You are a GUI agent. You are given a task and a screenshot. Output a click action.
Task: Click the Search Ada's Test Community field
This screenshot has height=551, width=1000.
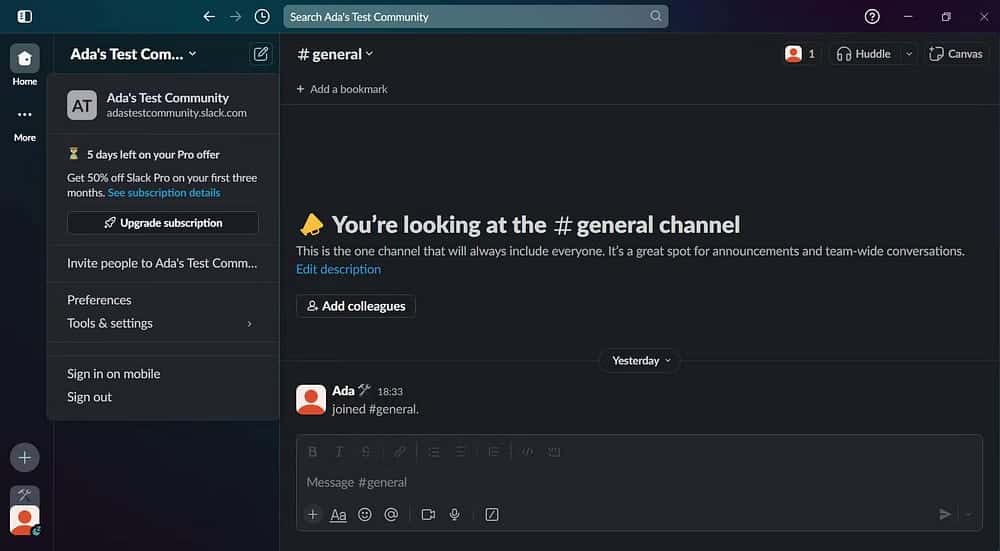coord(476,17)
